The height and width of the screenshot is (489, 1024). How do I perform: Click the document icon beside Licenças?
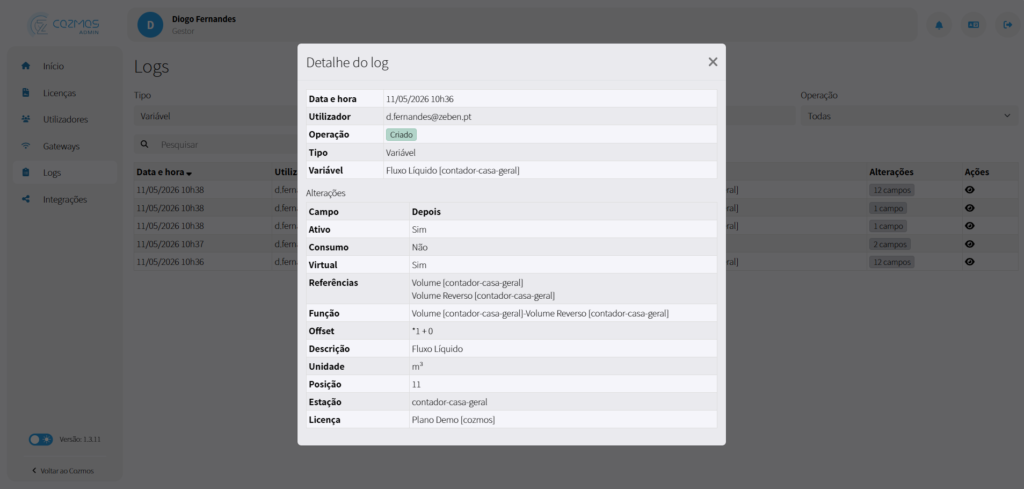point(26,93)
